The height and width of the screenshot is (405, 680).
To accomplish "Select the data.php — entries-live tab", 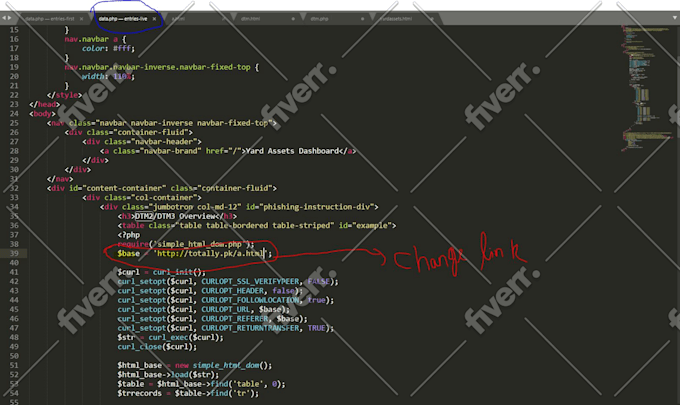I will [123, 19].
